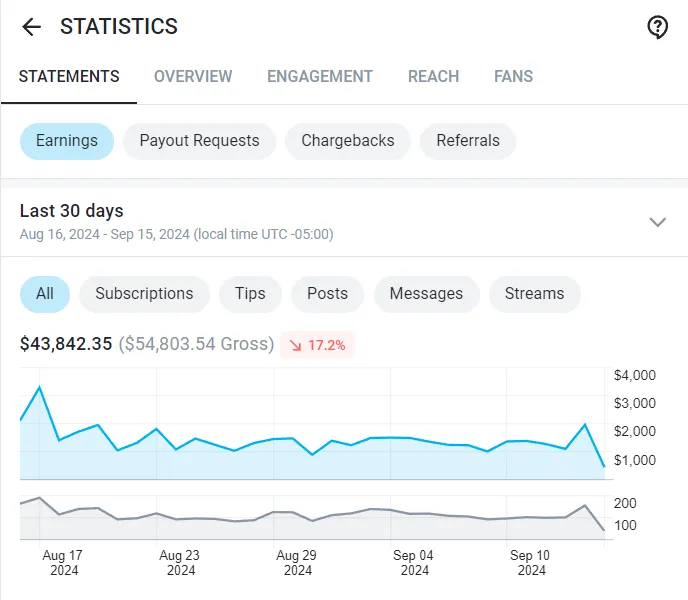The image size is (688, 600).
Task: Select the All earnings filter
Action: coord(45,294)
